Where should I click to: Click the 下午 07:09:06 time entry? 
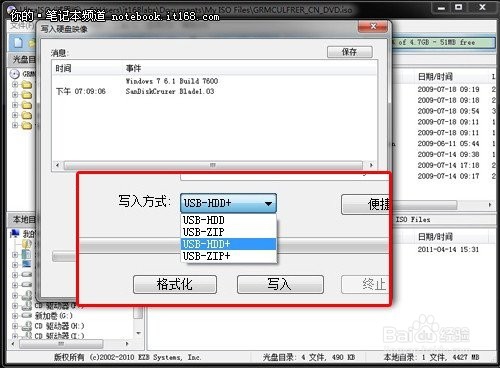pos(81,91)
